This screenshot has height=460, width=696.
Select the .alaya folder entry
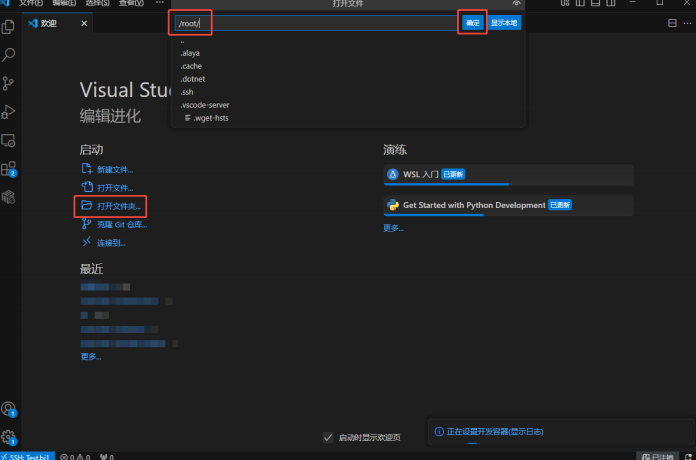348,53
